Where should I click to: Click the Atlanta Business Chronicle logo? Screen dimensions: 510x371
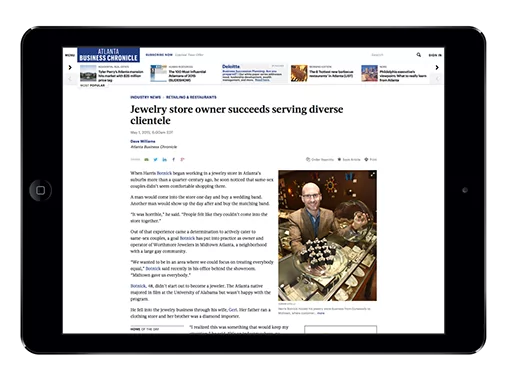click(109, 55)
